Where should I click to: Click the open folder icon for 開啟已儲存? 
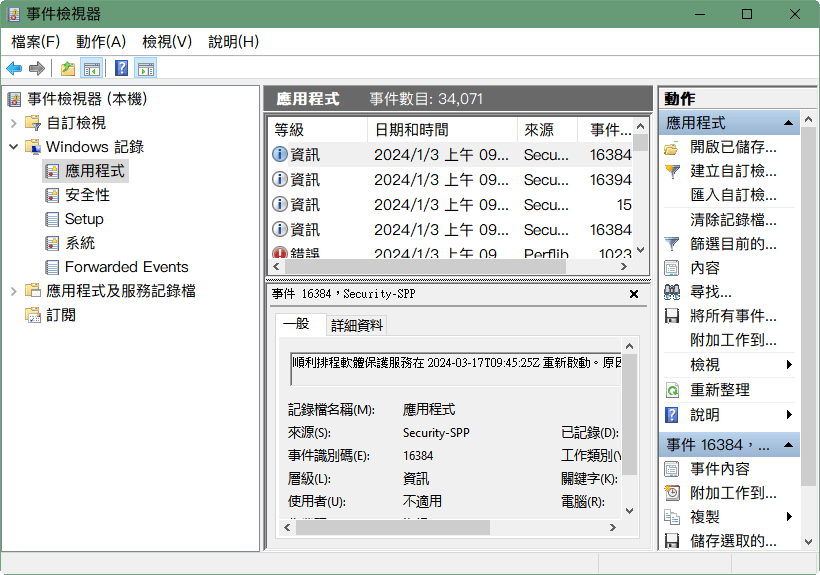click(673, 147)
